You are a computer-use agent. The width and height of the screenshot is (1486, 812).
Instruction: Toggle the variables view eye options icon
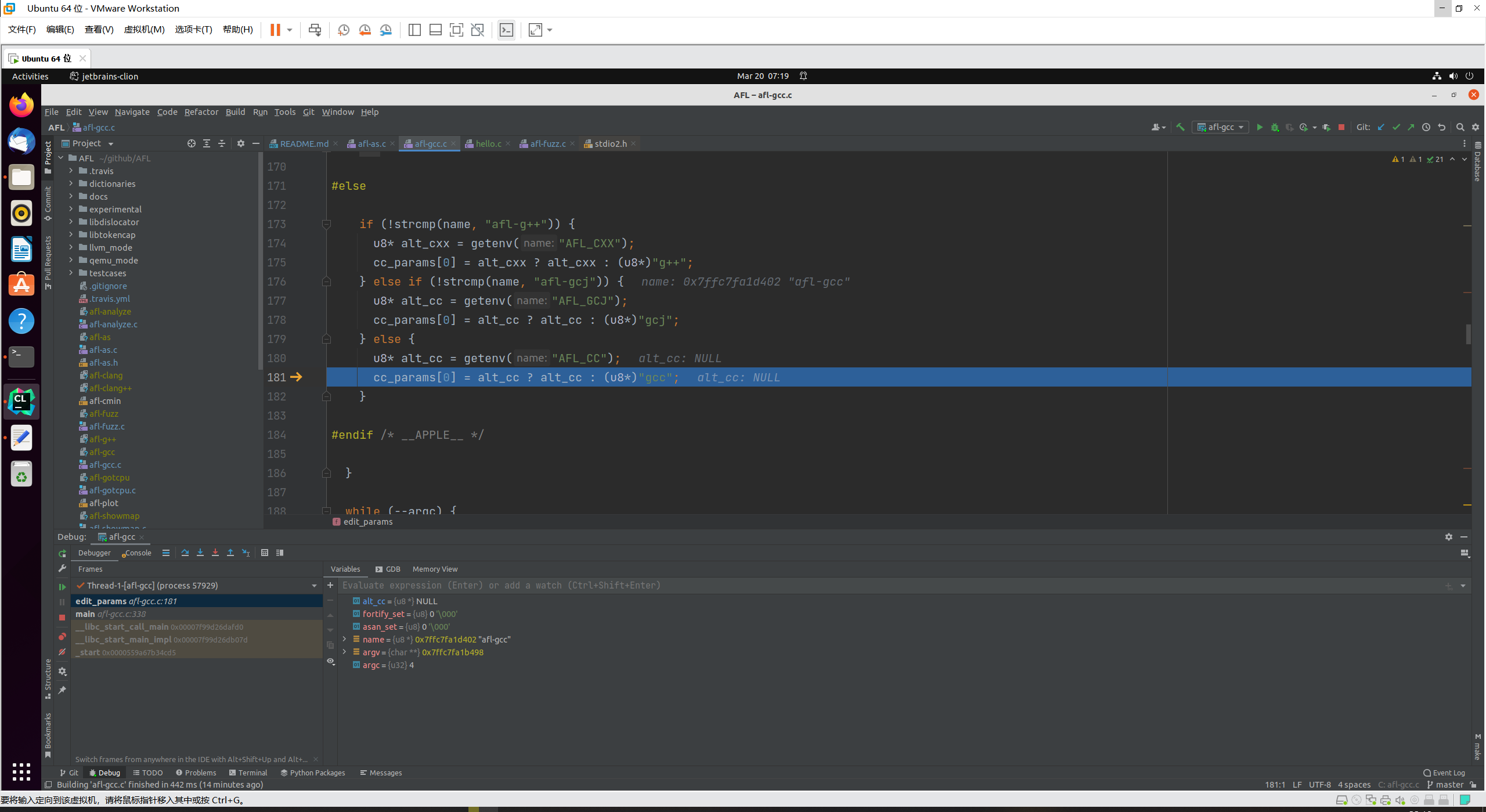[x=331, y=661]
